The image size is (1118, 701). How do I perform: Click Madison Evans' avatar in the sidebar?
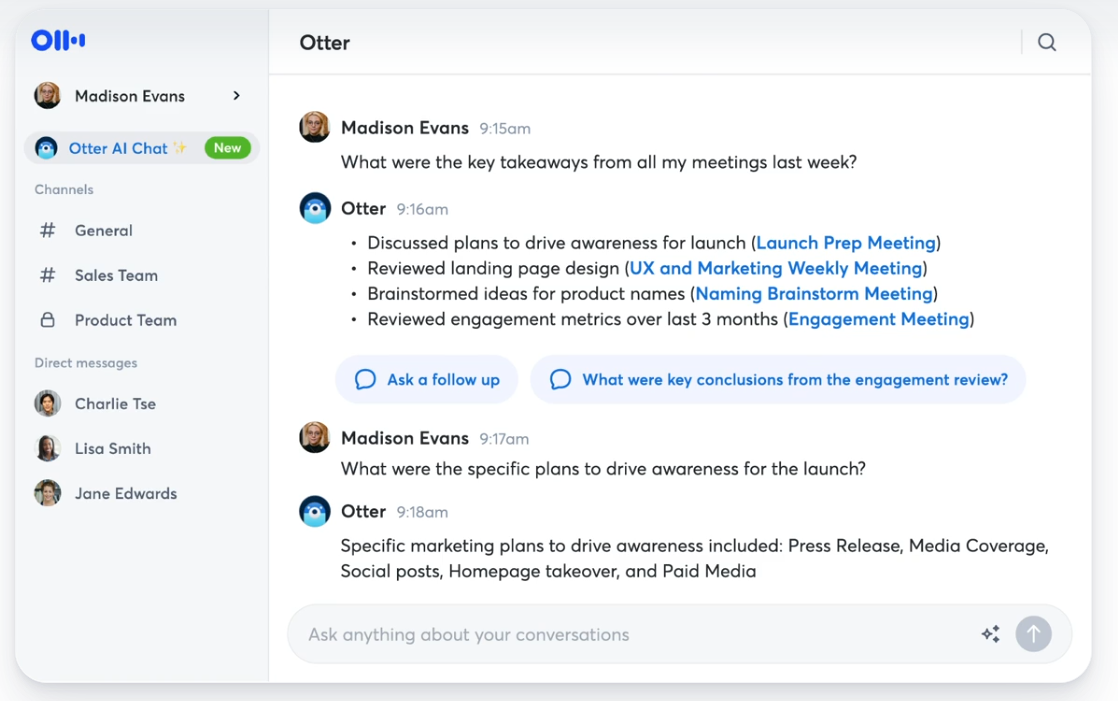pyautogui.click(x=48, y=96)
